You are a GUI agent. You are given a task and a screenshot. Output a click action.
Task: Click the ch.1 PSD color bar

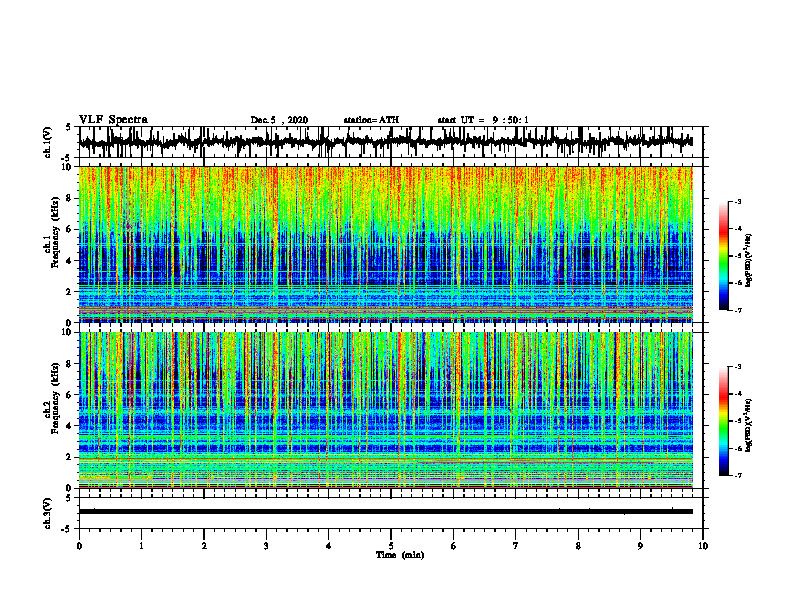(723, 256)
